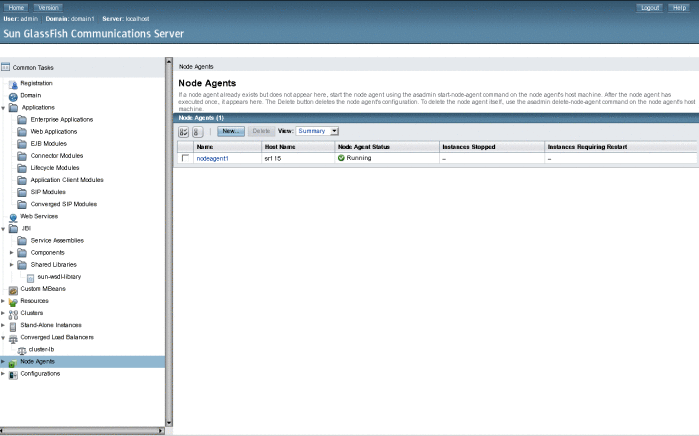
Task: Click the Applications folder icon
Action: tap(13, 108)
